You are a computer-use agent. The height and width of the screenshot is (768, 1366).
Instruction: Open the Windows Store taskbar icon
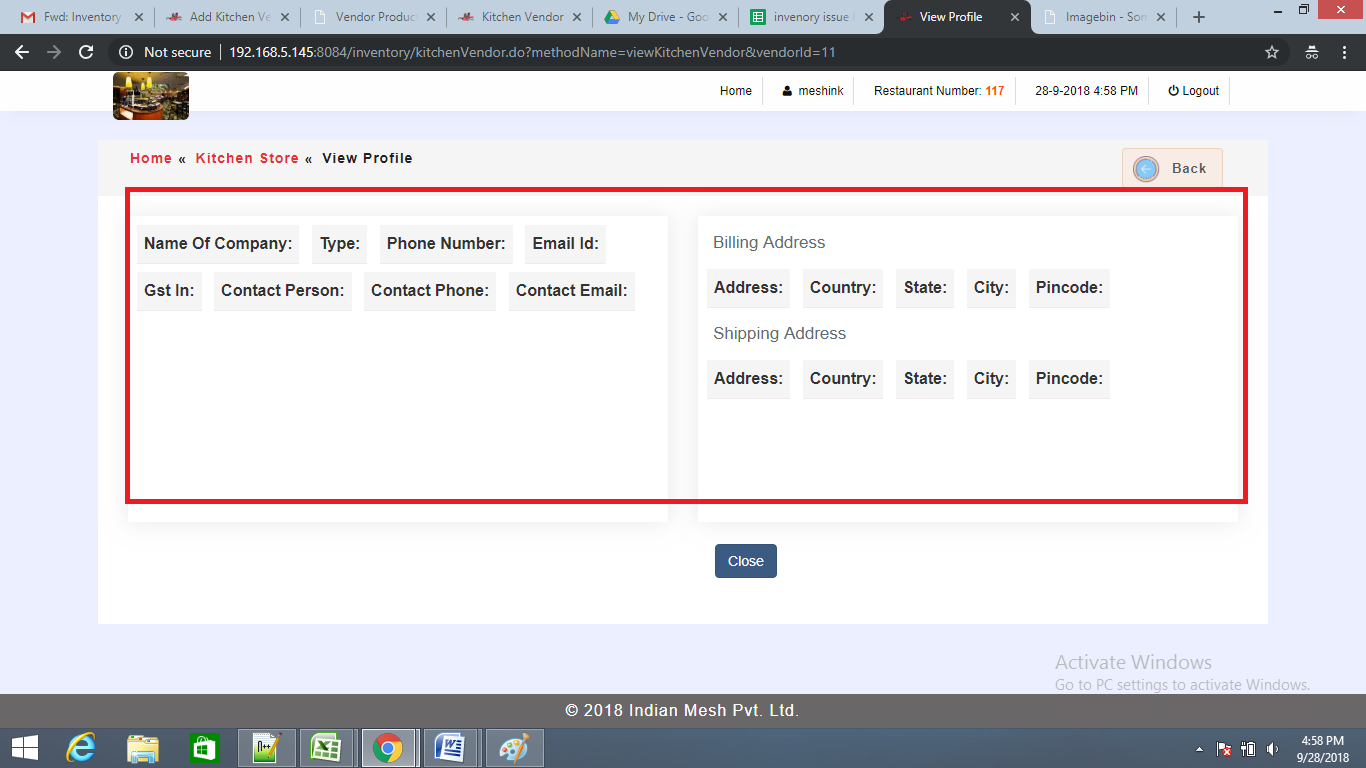click(204, 748)
